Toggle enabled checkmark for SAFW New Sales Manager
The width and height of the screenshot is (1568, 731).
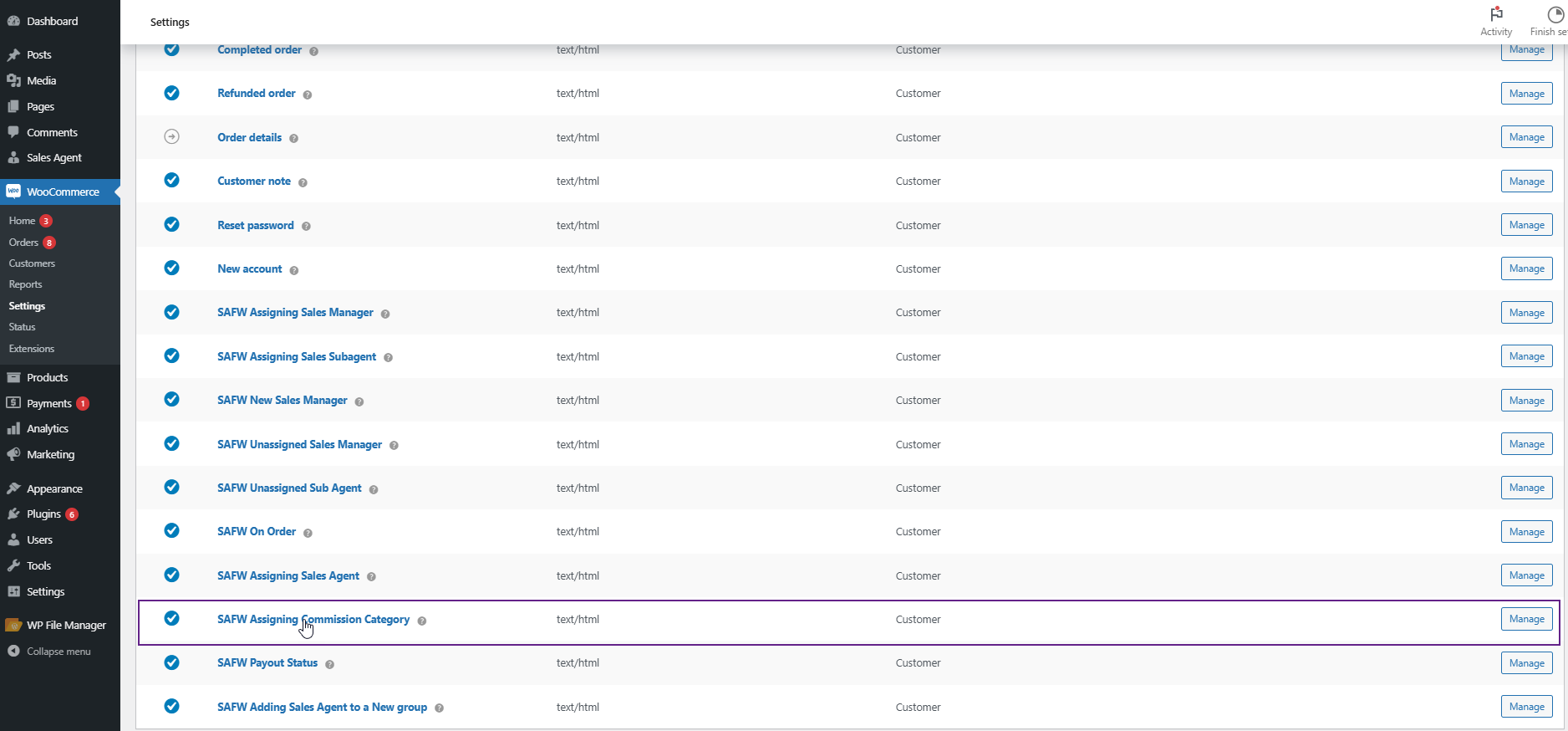171,399
